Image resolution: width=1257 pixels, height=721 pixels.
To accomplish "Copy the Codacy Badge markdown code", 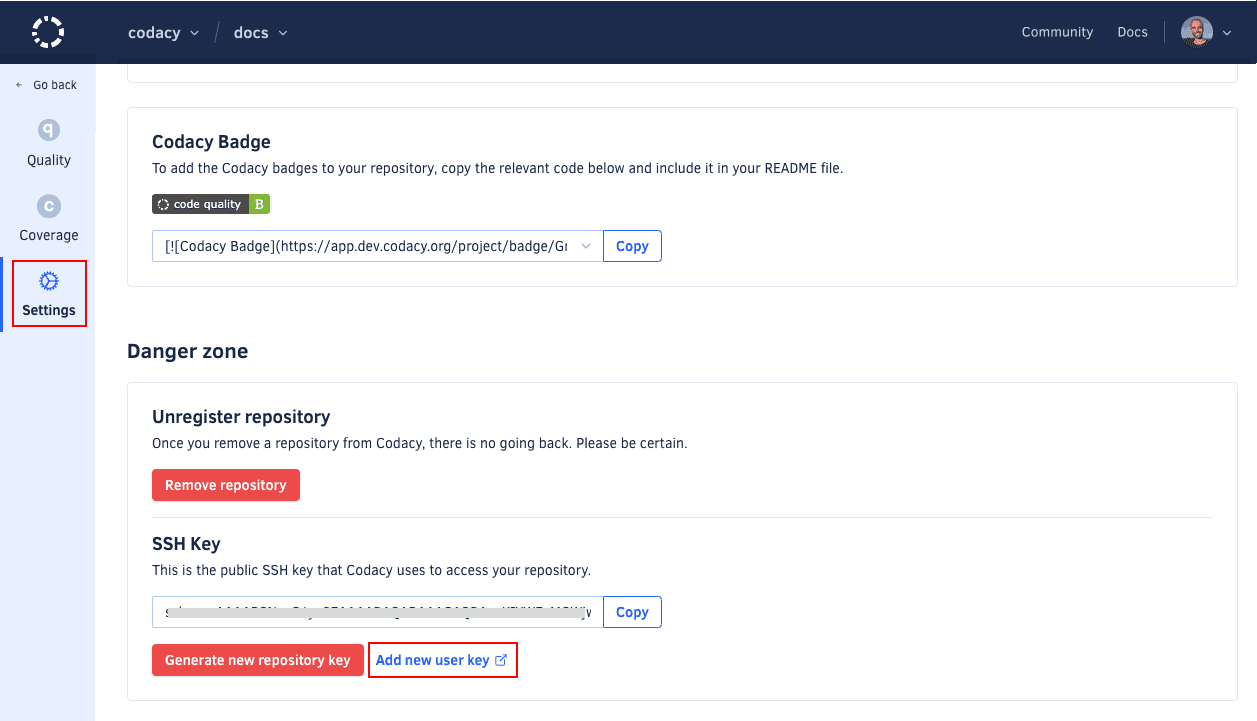I will pyautogui.click(x=632, y=245).
